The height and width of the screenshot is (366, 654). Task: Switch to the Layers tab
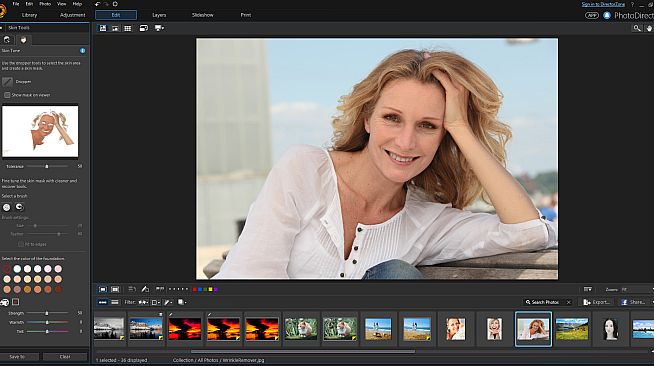159,15
